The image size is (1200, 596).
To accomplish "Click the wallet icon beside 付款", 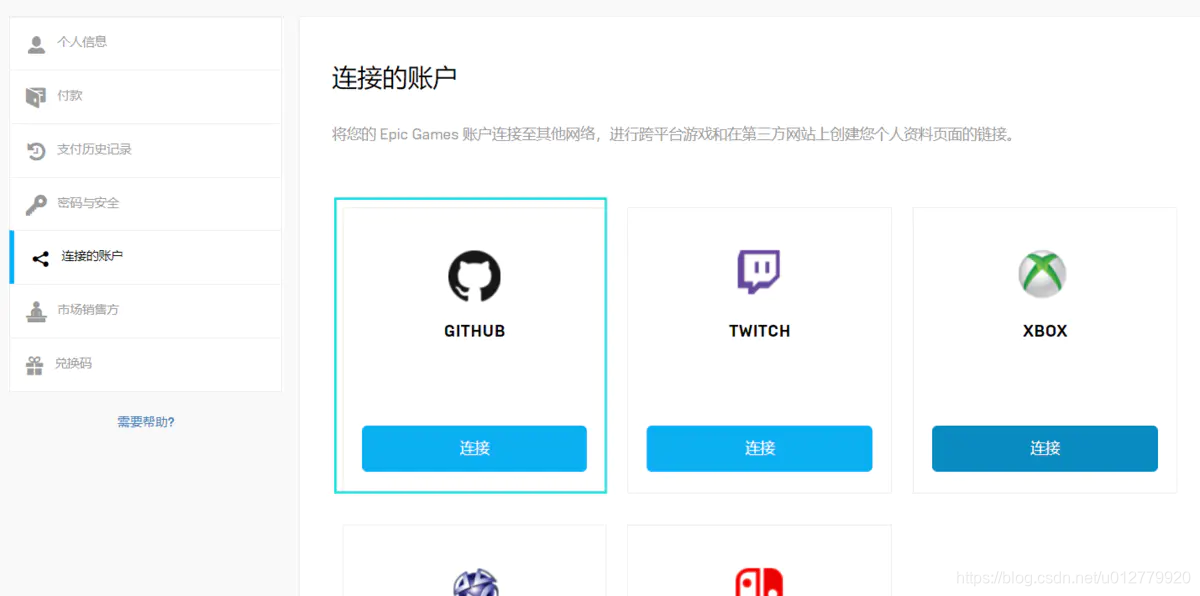I will point(36,97).
